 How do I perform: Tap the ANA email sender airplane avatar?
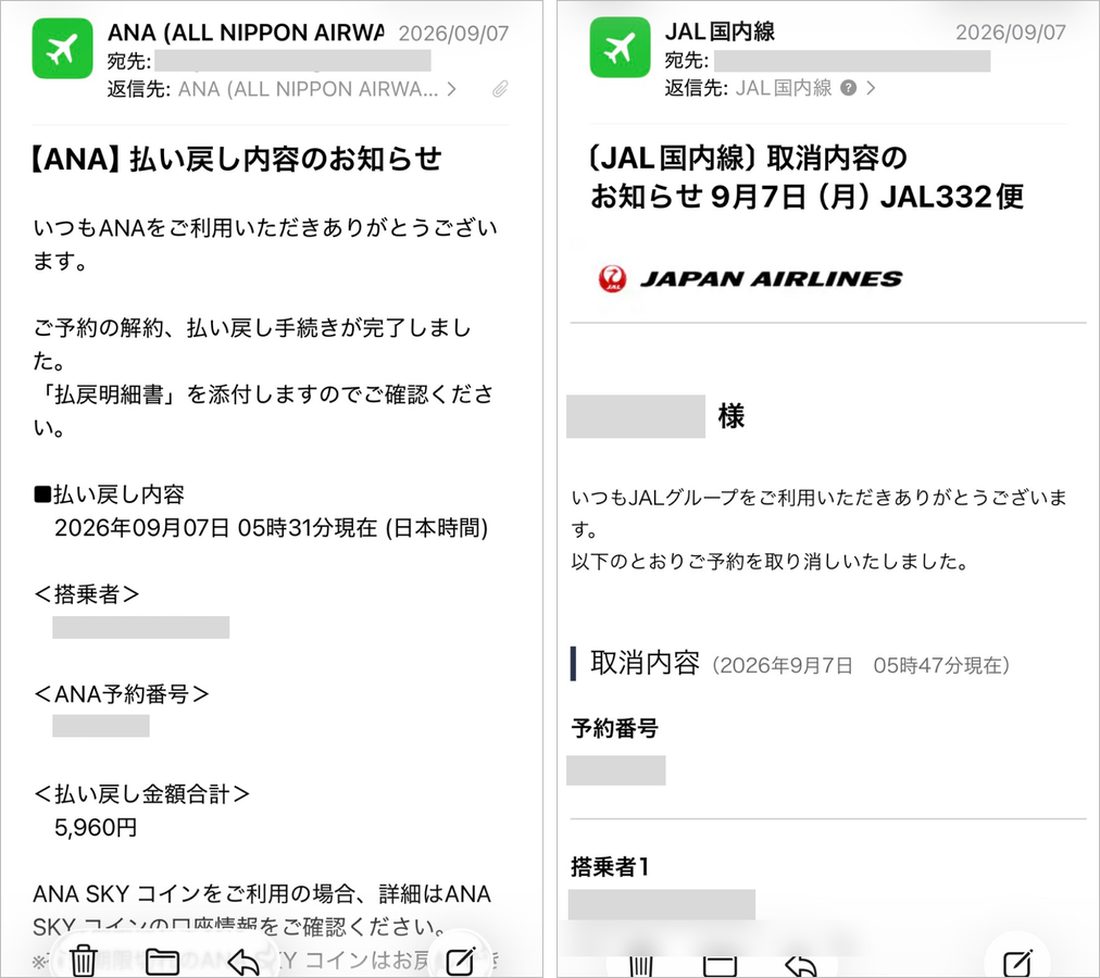click(62, 48)
